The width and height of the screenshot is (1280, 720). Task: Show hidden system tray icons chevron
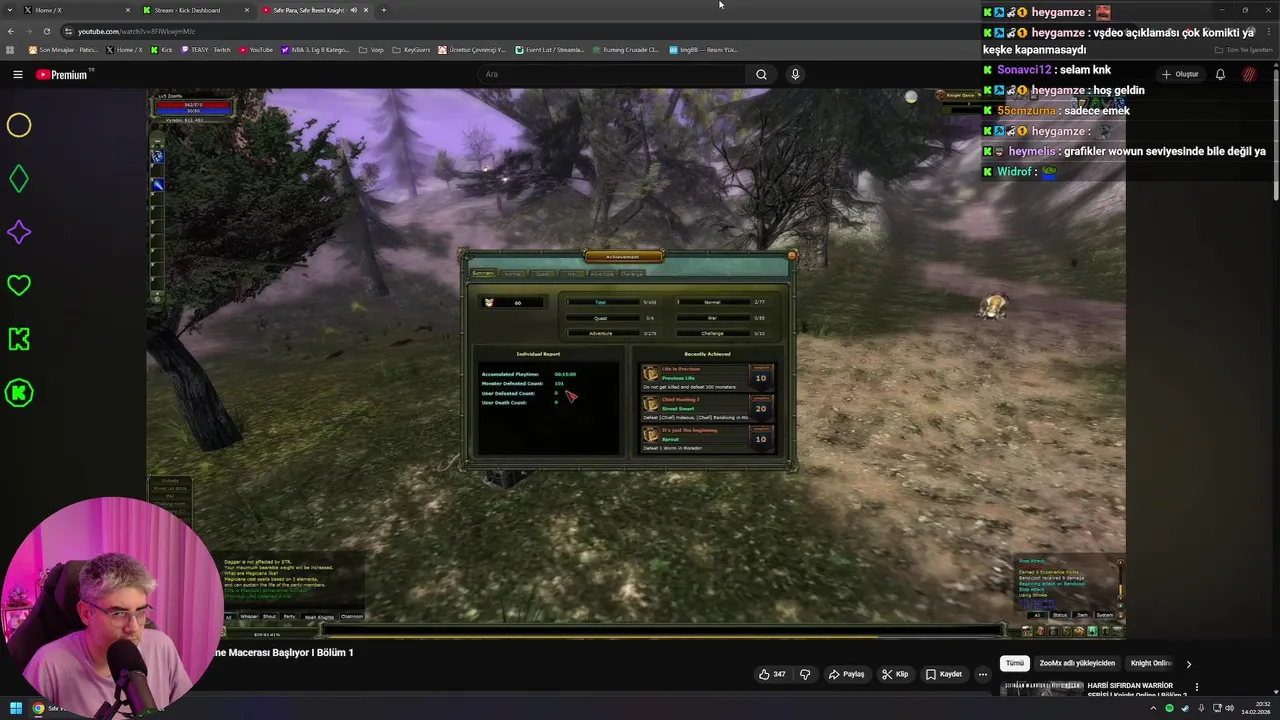1151,708
